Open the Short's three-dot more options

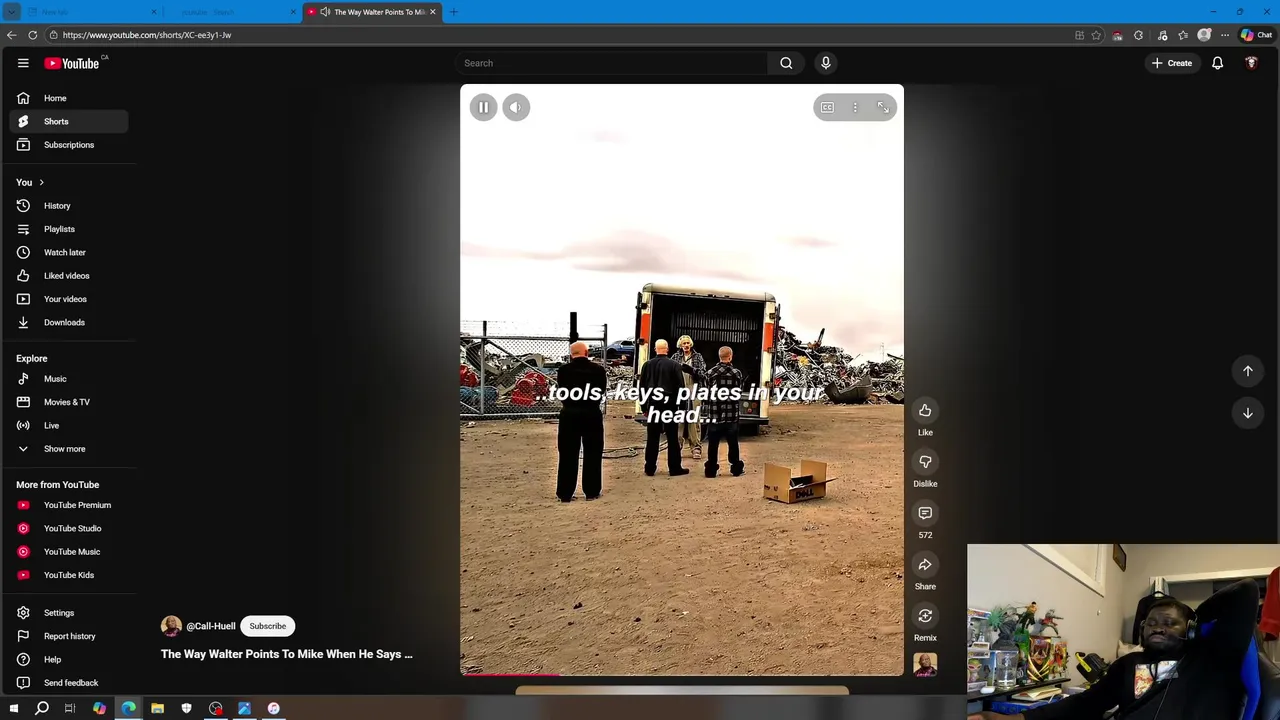(855, 107)
